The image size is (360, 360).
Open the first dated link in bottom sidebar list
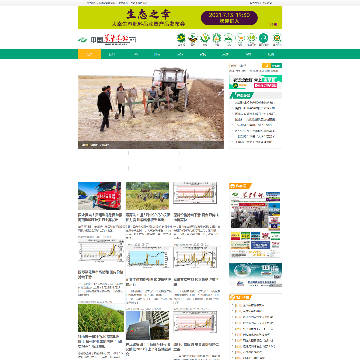pos(249,305)
